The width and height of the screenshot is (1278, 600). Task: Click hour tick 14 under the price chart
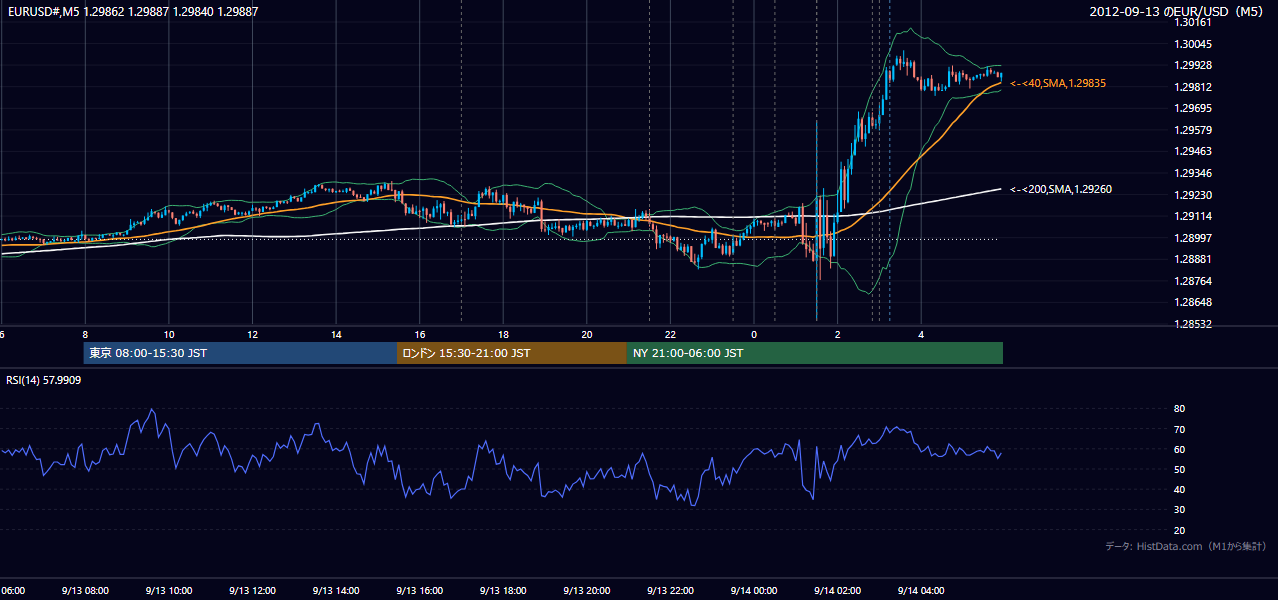[x=336, y=334]
